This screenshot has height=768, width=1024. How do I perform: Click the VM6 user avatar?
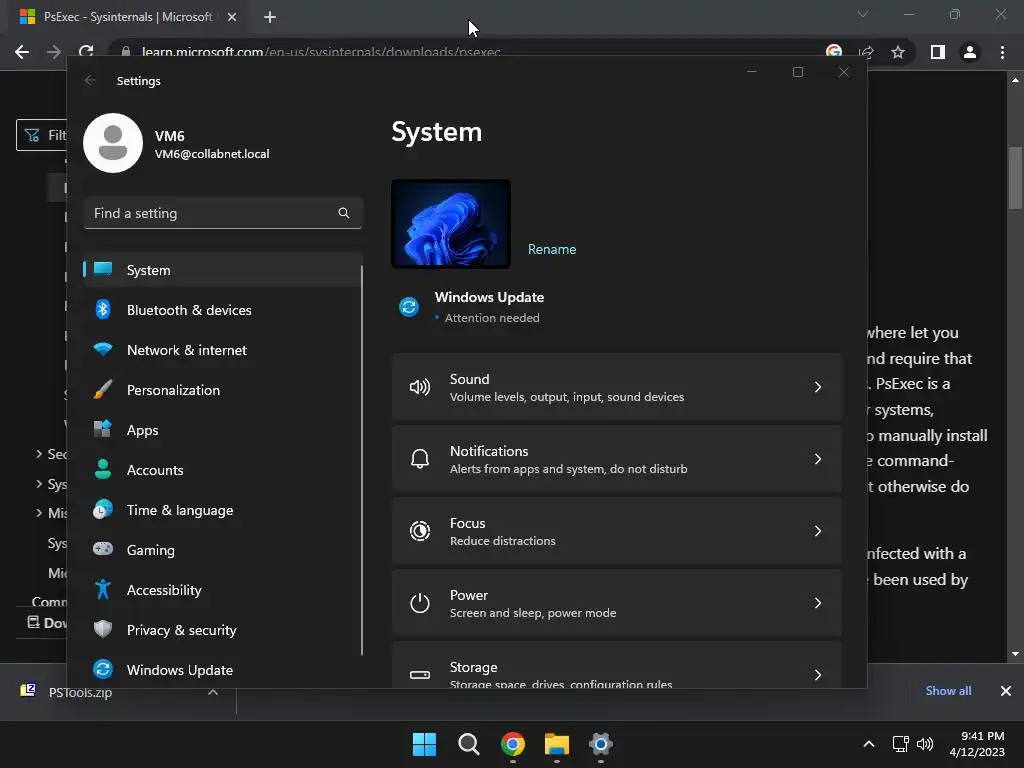(x=113, y=143)
